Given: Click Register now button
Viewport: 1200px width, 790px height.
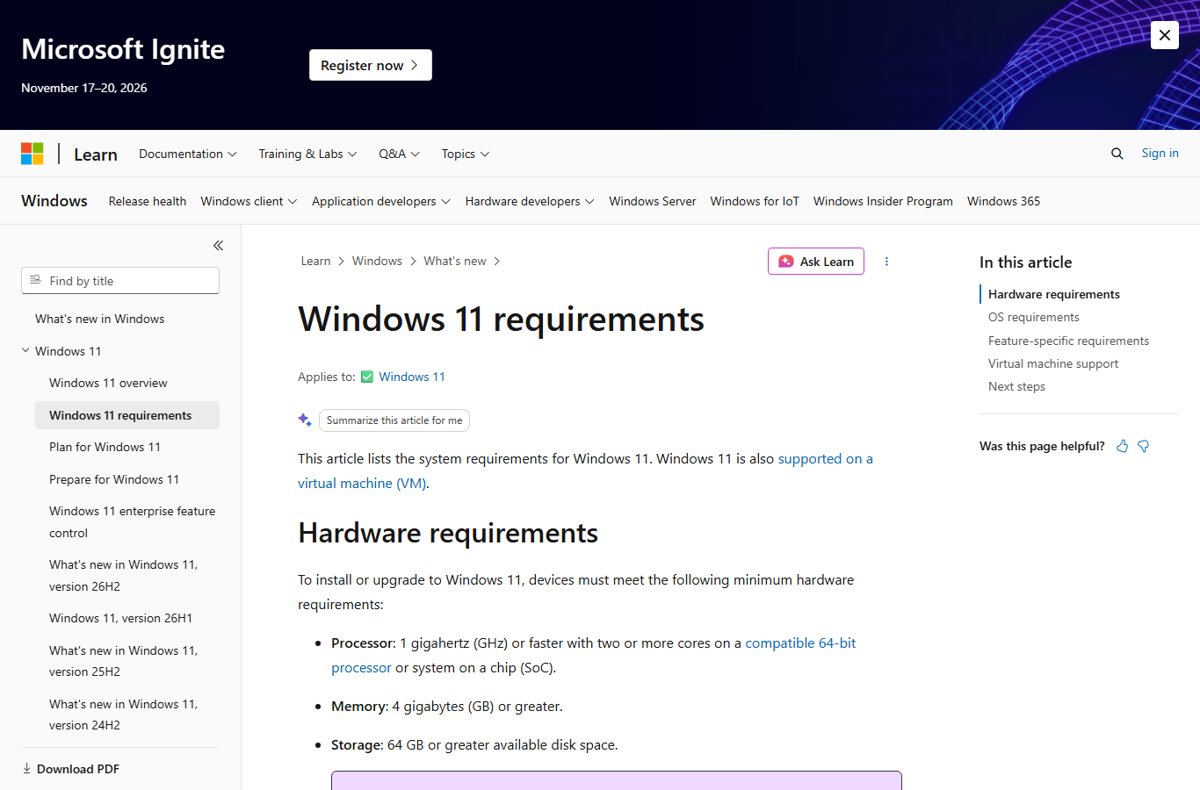Looking at the screenshot, I should coord(370,65).
